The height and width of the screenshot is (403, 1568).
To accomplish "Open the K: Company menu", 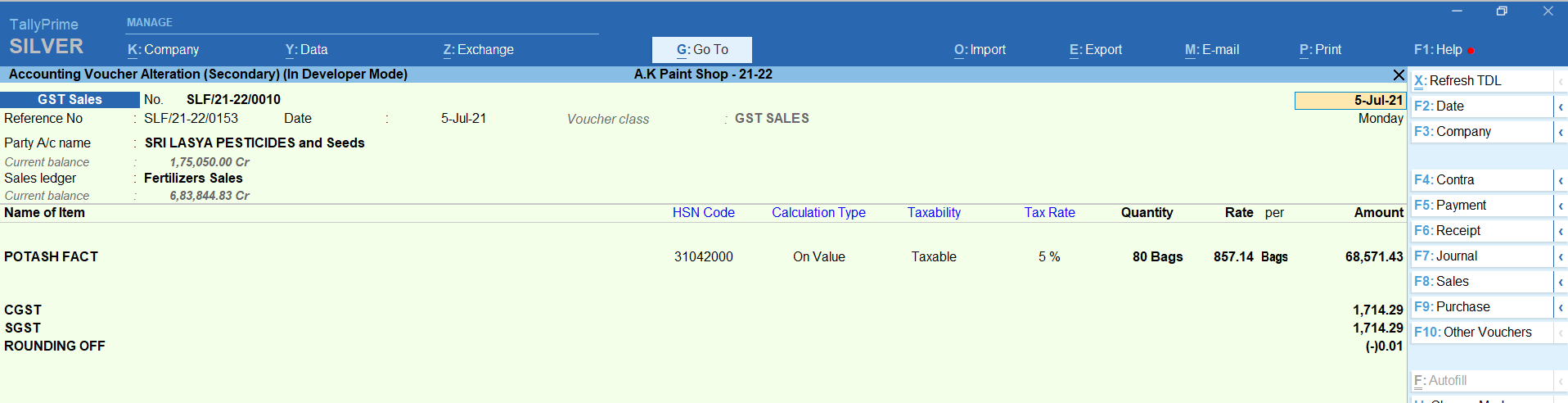I will [x=163, y=49].
